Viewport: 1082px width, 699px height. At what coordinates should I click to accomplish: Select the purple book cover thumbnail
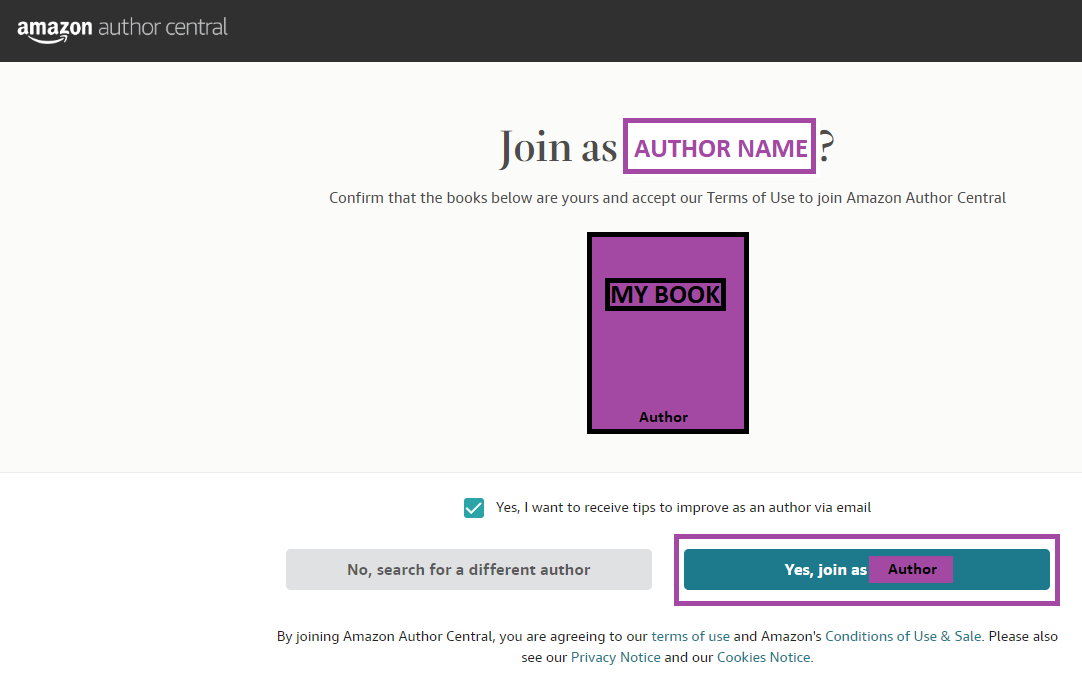(x=667, y=333)
